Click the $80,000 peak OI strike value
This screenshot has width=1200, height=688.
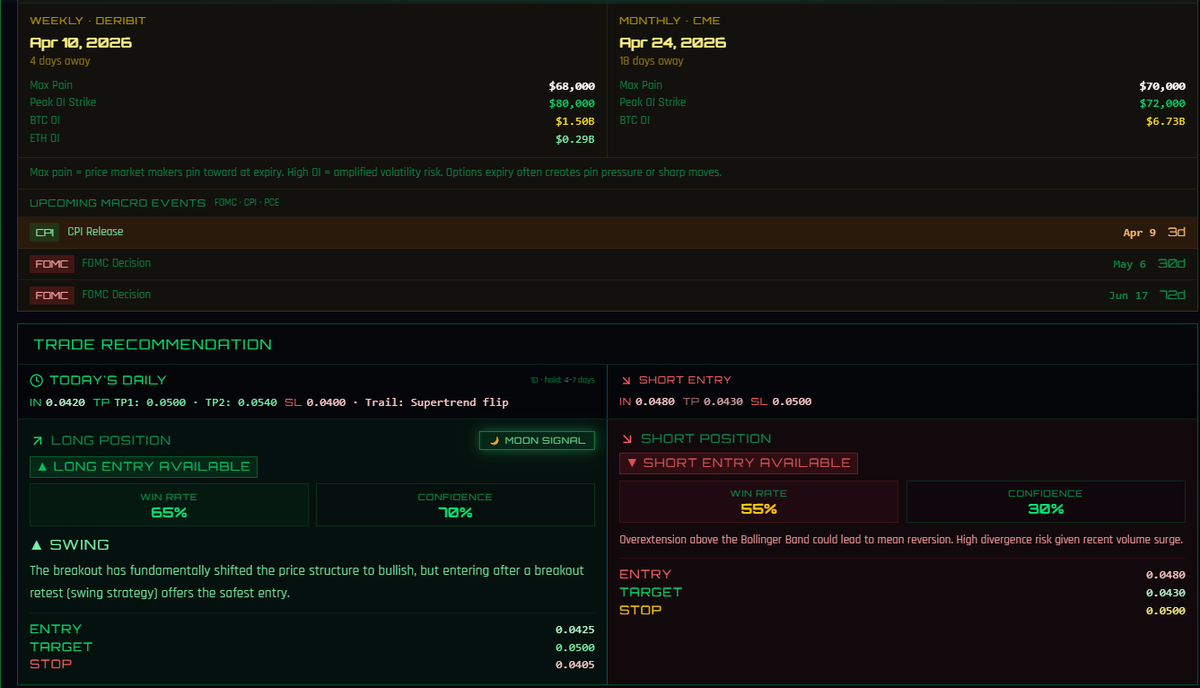(x=572, y=104)
